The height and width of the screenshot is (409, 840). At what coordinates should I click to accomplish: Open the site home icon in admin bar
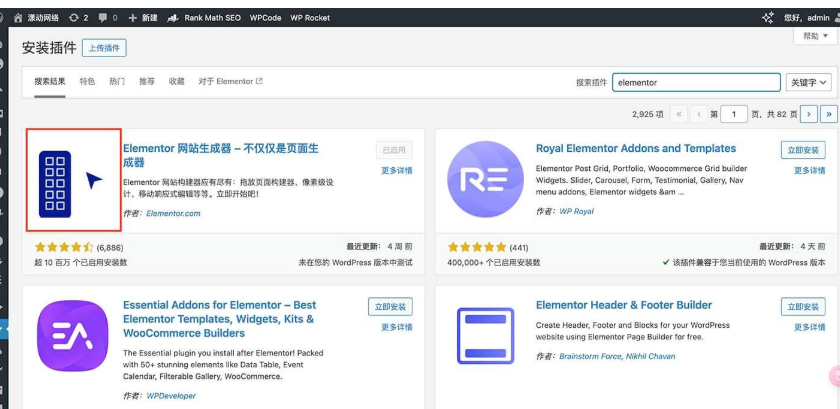pos(18,18)
